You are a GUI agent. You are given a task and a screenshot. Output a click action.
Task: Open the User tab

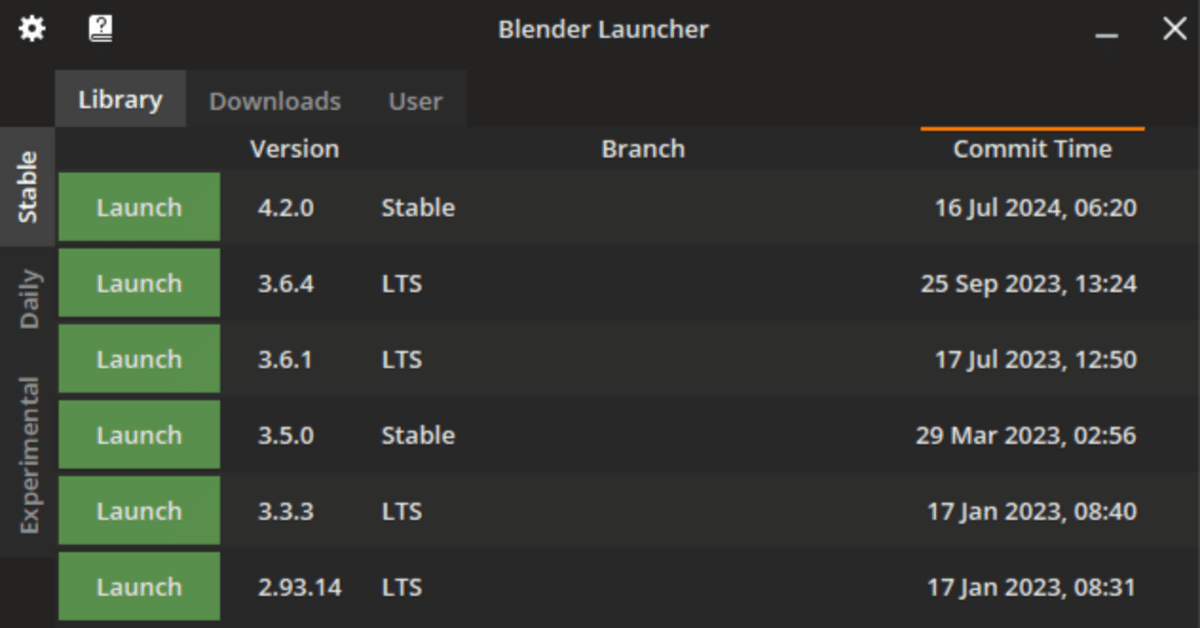[x=414, y=100]
